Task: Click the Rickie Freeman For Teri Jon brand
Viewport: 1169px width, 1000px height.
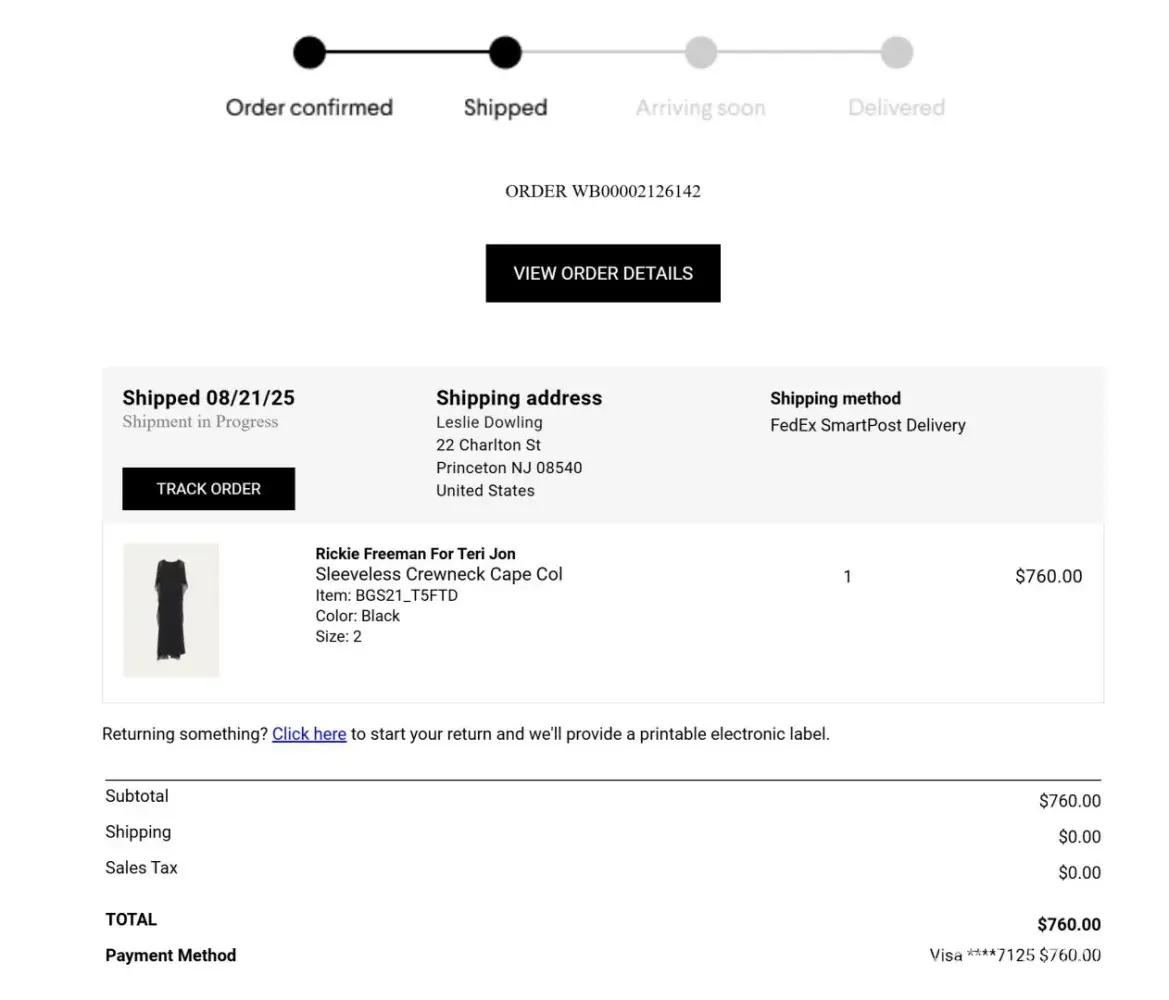Action: coord(415,553)
